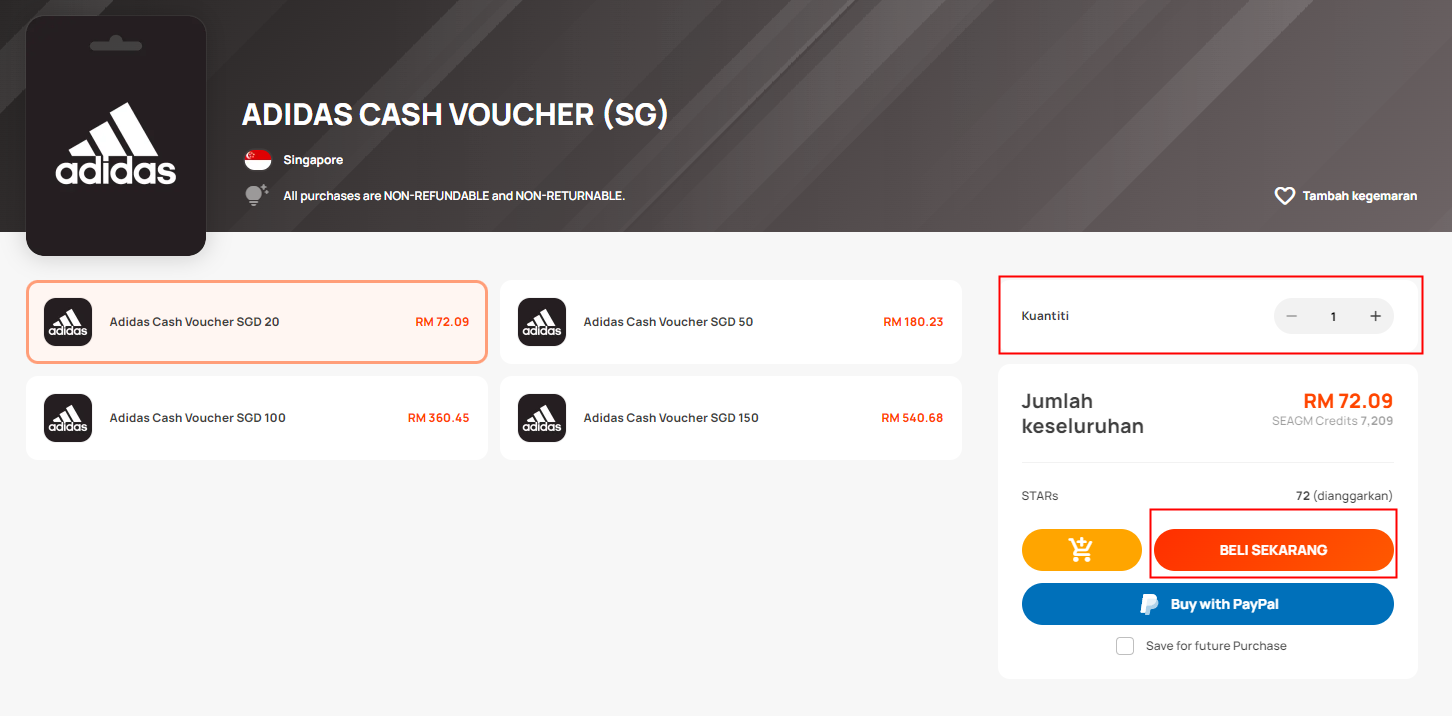The height and width of the screenshot is (716, 1452).
Task: Select the RM 540.68 SGD 150 voucher
Action: [731, 418]
